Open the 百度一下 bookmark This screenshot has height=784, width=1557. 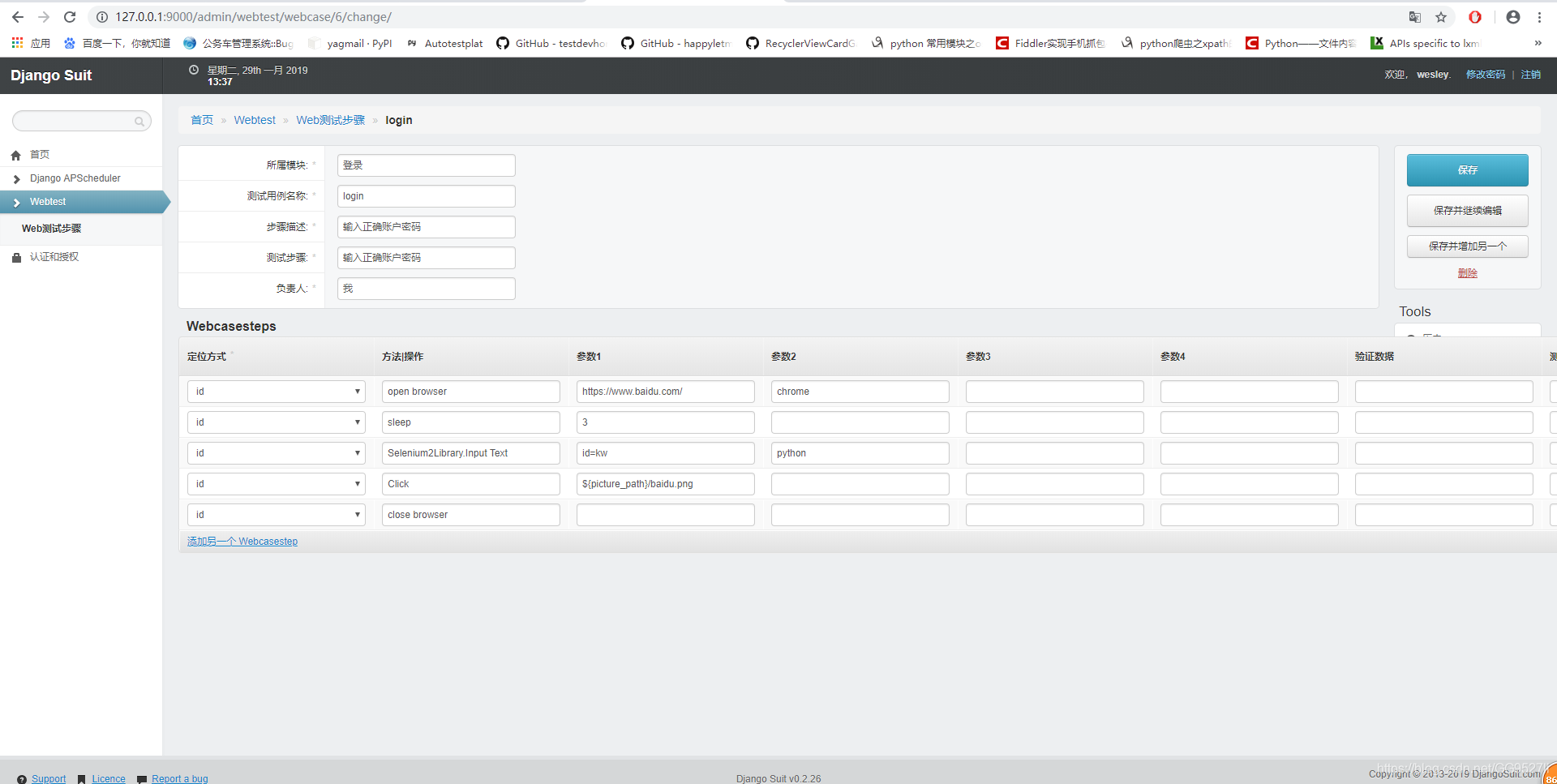[x=117, y=43]
